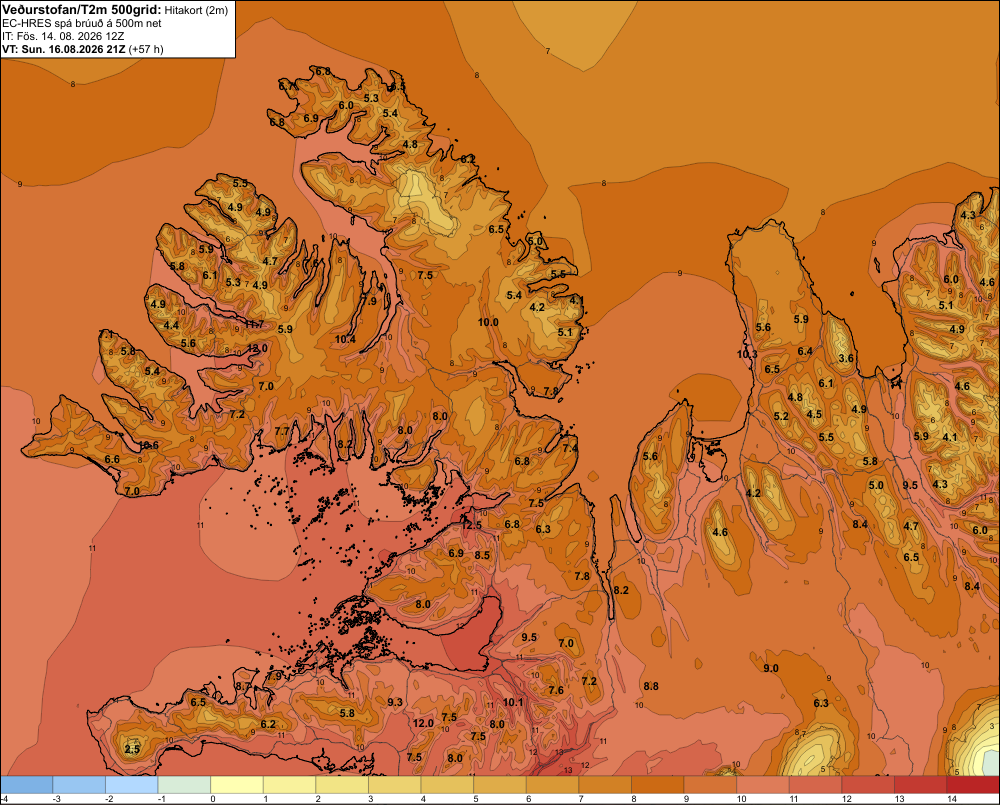Viewport: 1000px width, 805px height.
Task: Click the '10.1' temperature value on the map
Action: 513,702
